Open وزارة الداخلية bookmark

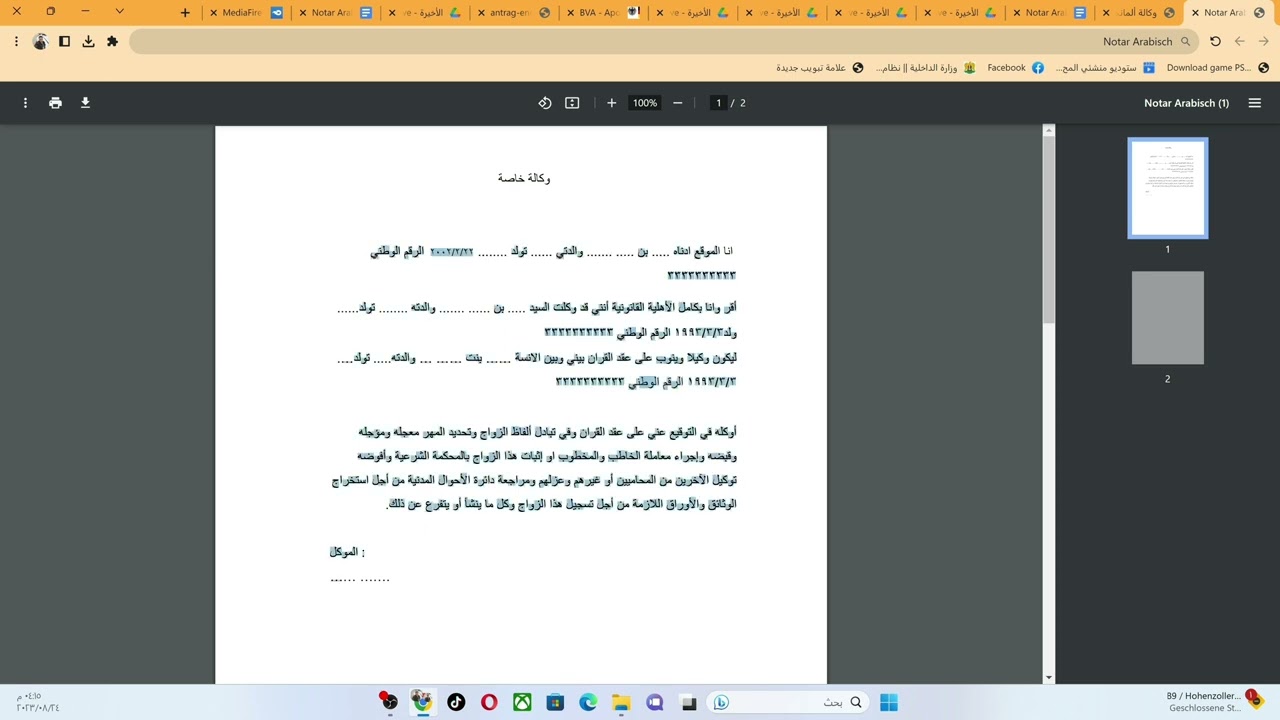pyautogui.click(x=925, y=68)
